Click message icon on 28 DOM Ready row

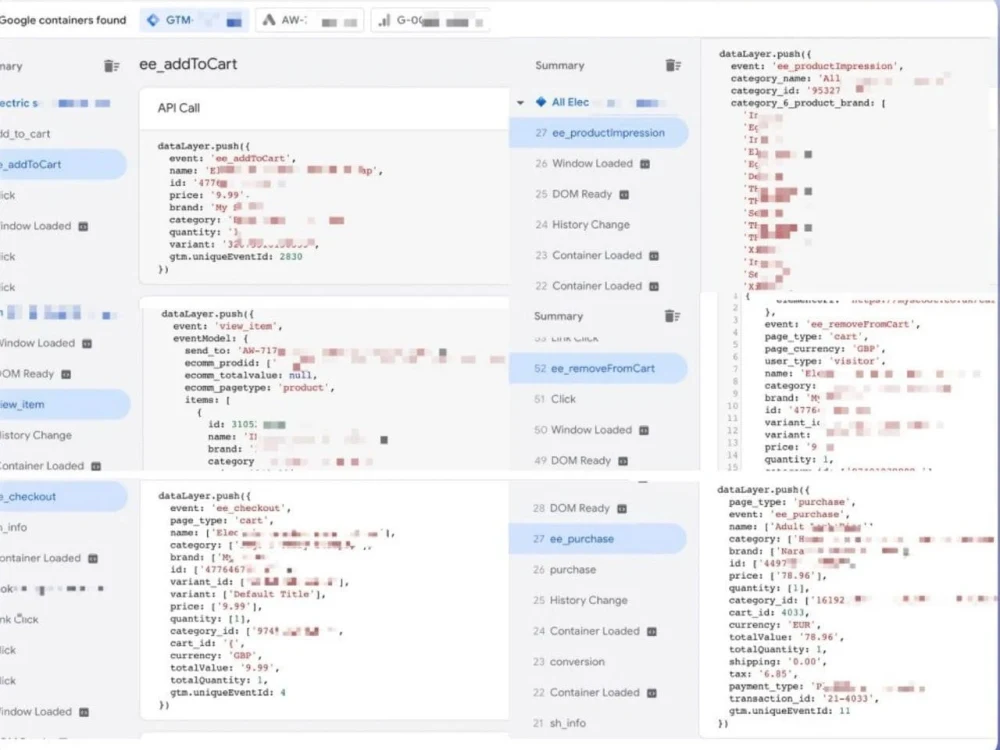pyautogui.click(x=622, y=509)
